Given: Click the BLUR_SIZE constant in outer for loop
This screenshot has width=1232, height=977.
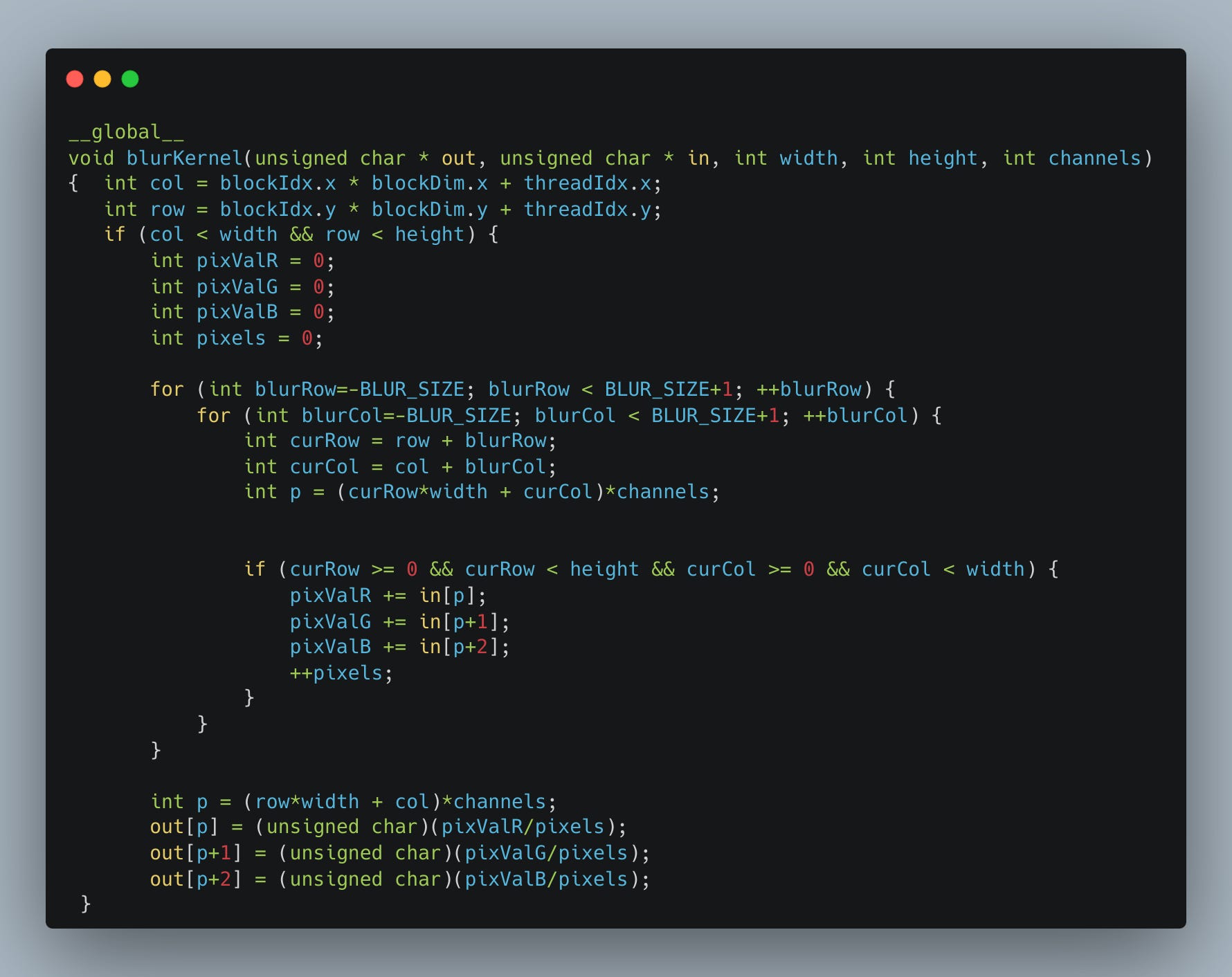Looking at the screenshot, I should tap(406, 389).
